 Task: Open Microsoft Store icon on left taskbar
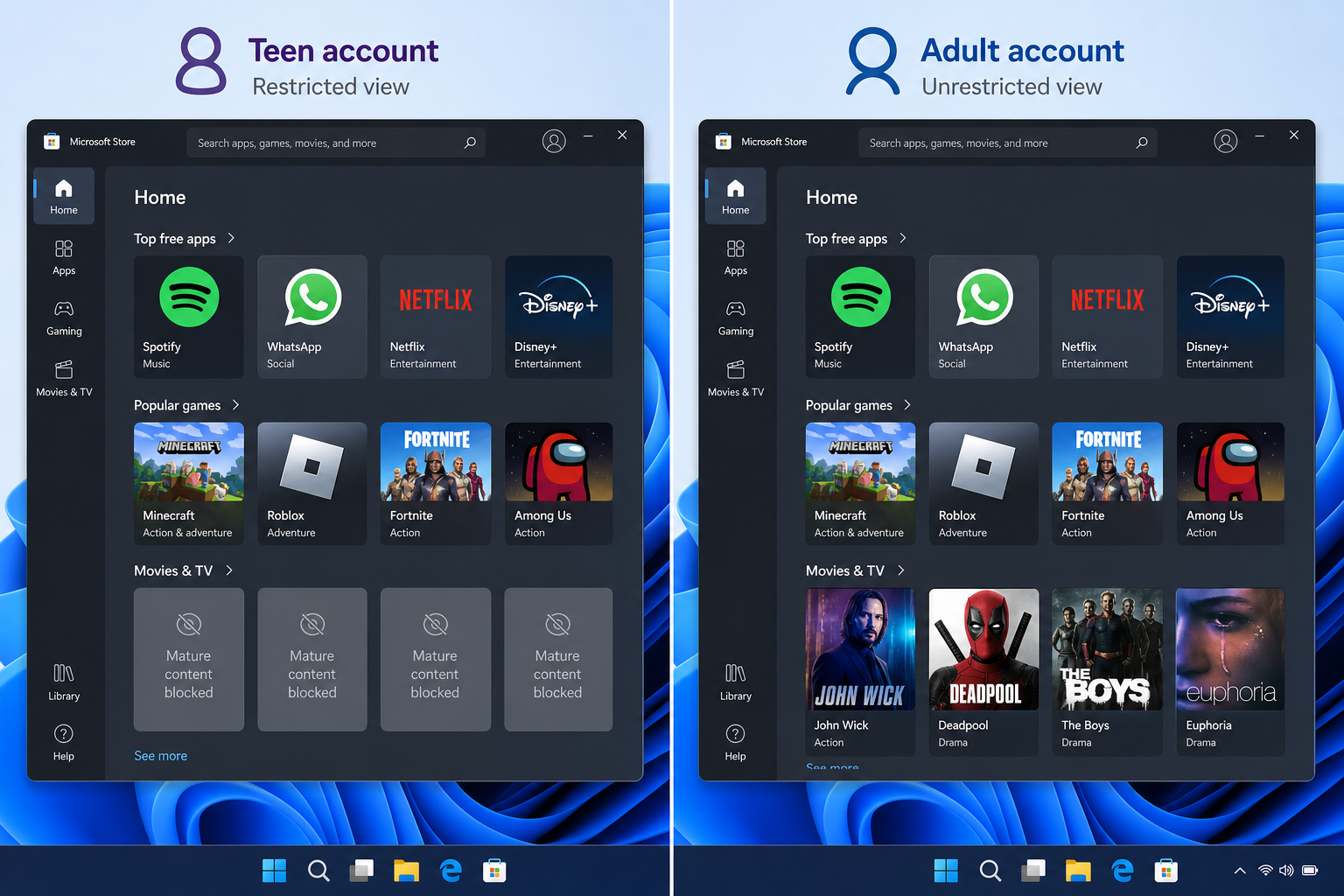coord(494,871)
